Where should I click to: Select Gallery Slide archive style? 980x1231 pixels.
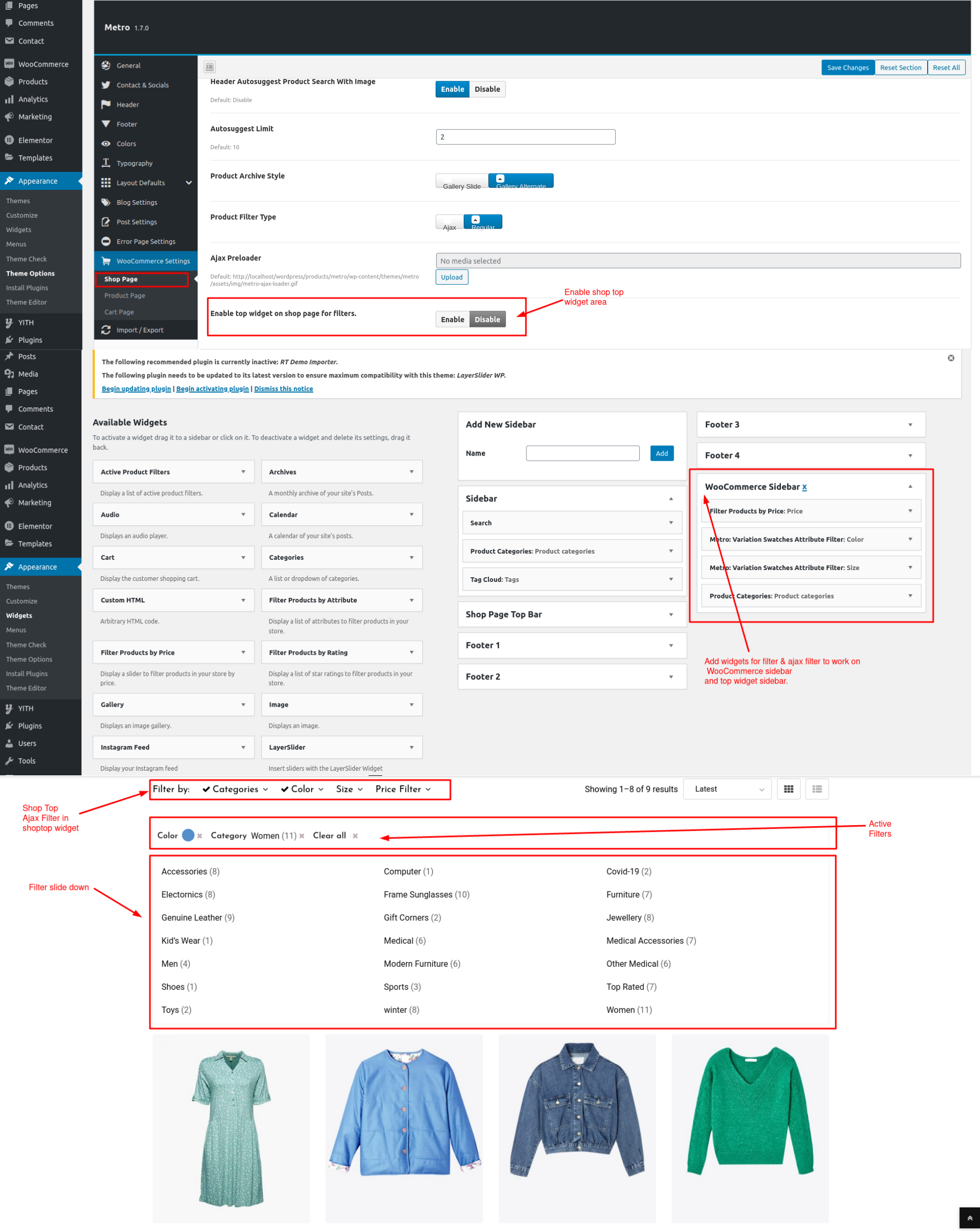(x=462, y=181)
